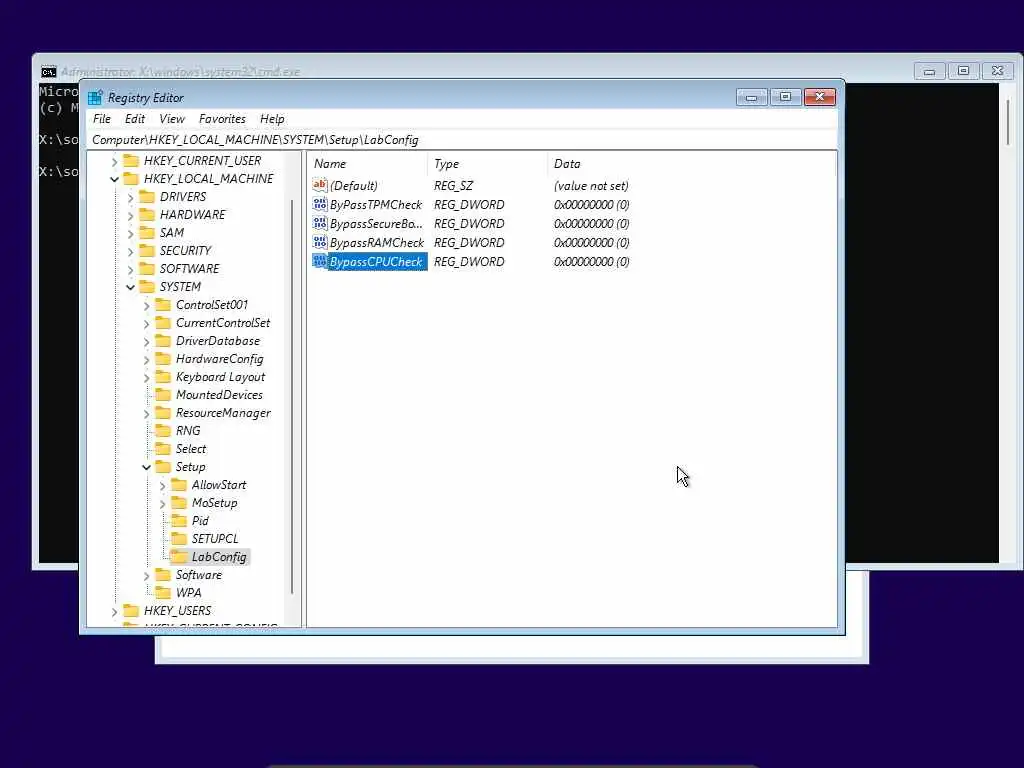The width and height of the screenshot is (1024, 768).
Task: Expand the ControlSet001 key
Action: tap(146, 305)
